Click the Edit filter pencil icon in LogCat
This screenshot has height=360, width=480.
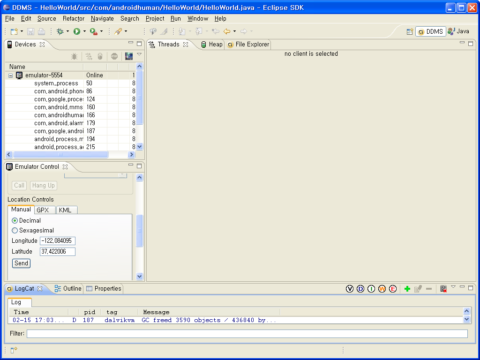tap(418, 289)
